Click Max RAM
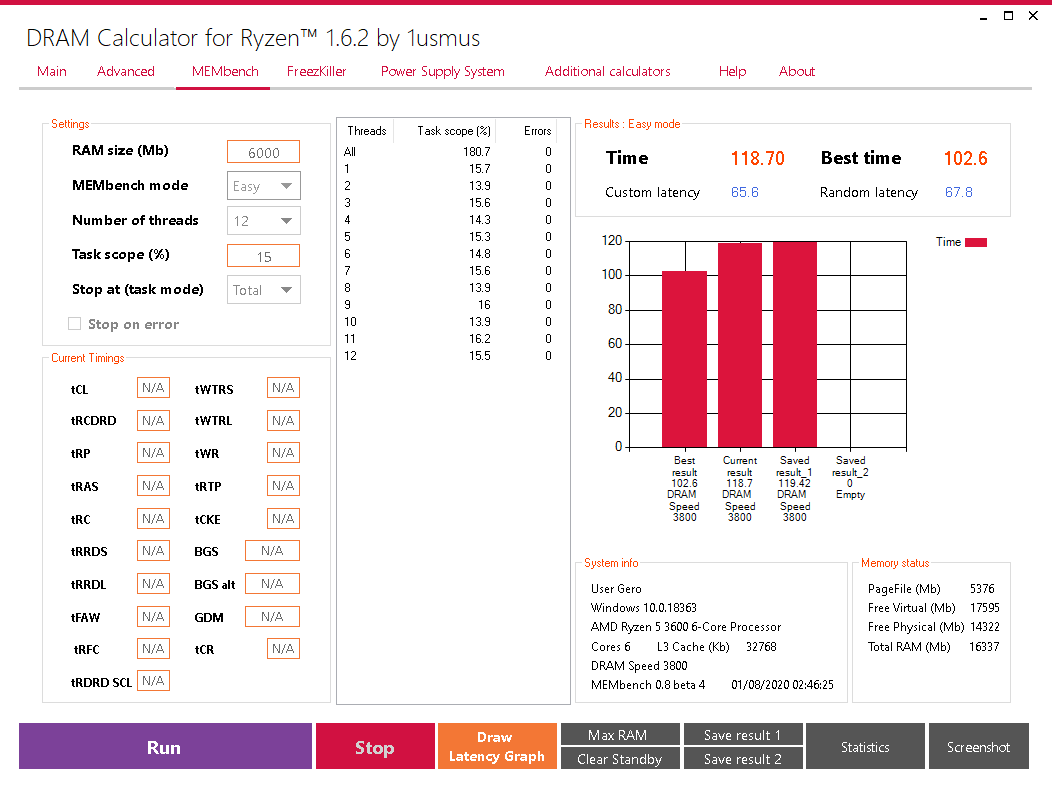 620,734
